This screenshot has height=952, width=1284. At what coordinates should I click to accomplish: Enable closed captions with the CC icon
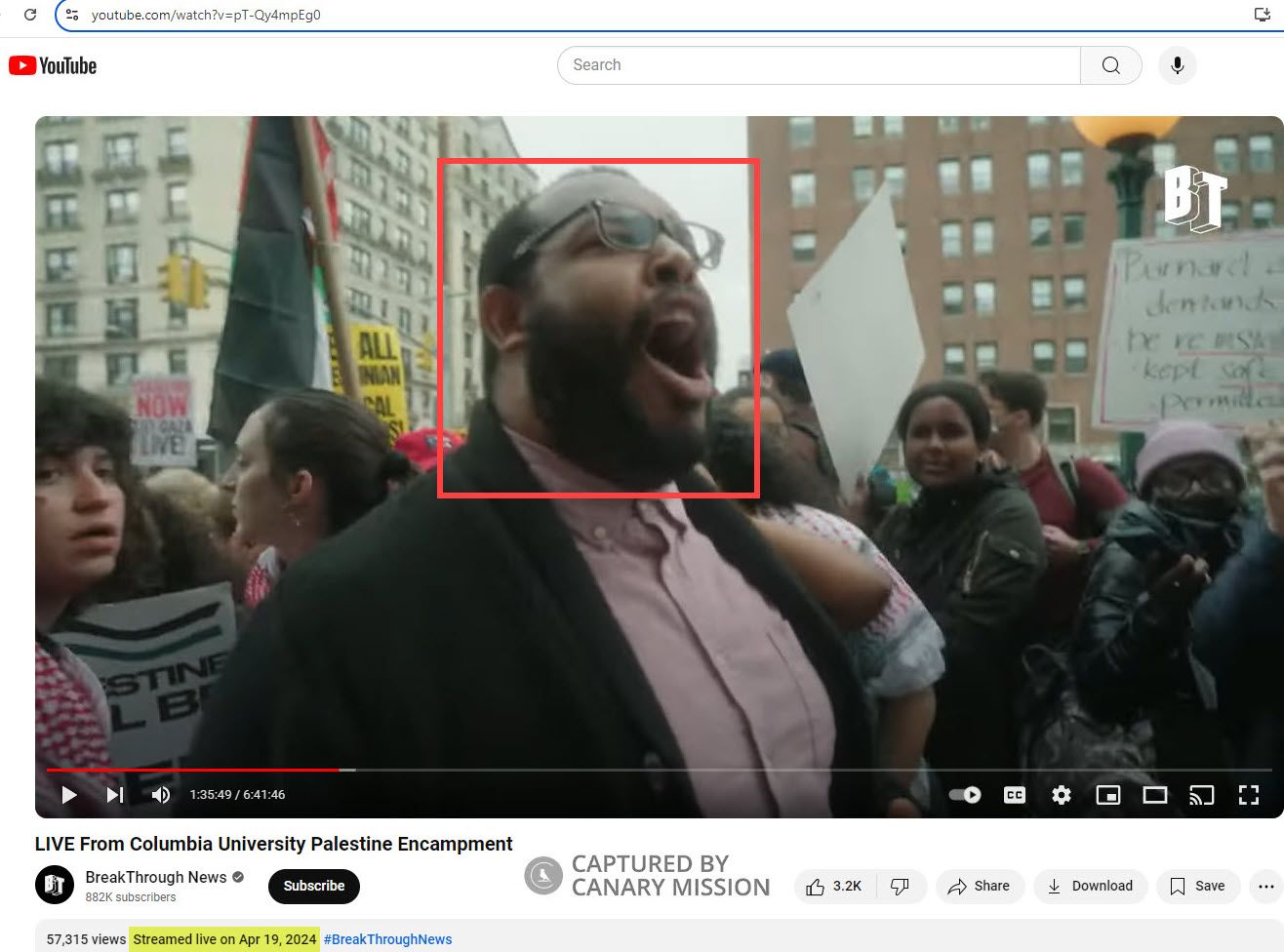pos(1014,795)
